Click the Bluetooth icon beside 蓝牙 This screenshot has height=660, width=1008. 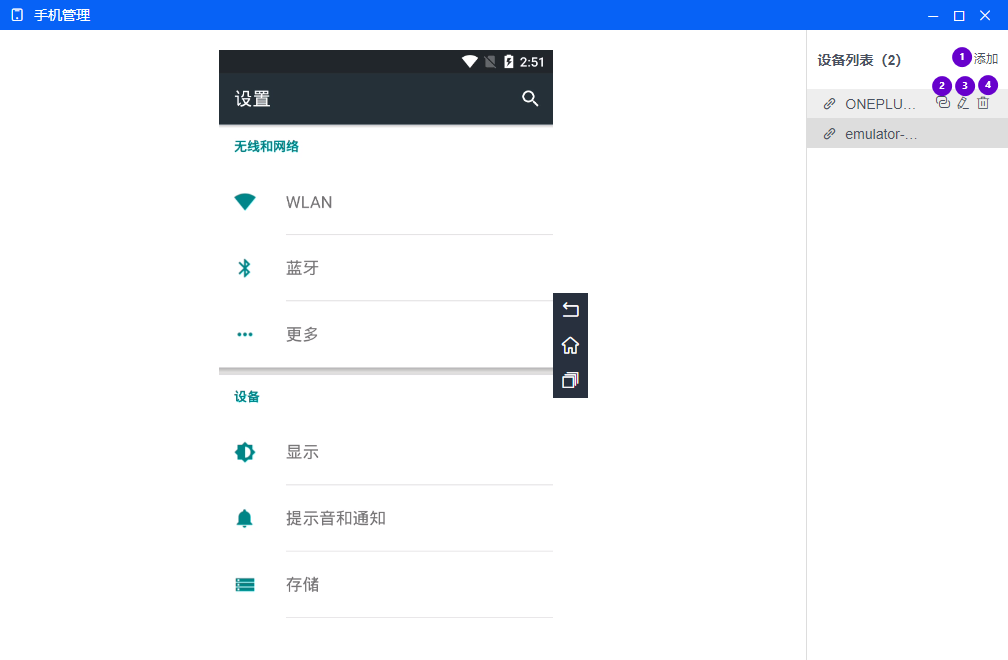pyautogui.click(x=245, y=268)
